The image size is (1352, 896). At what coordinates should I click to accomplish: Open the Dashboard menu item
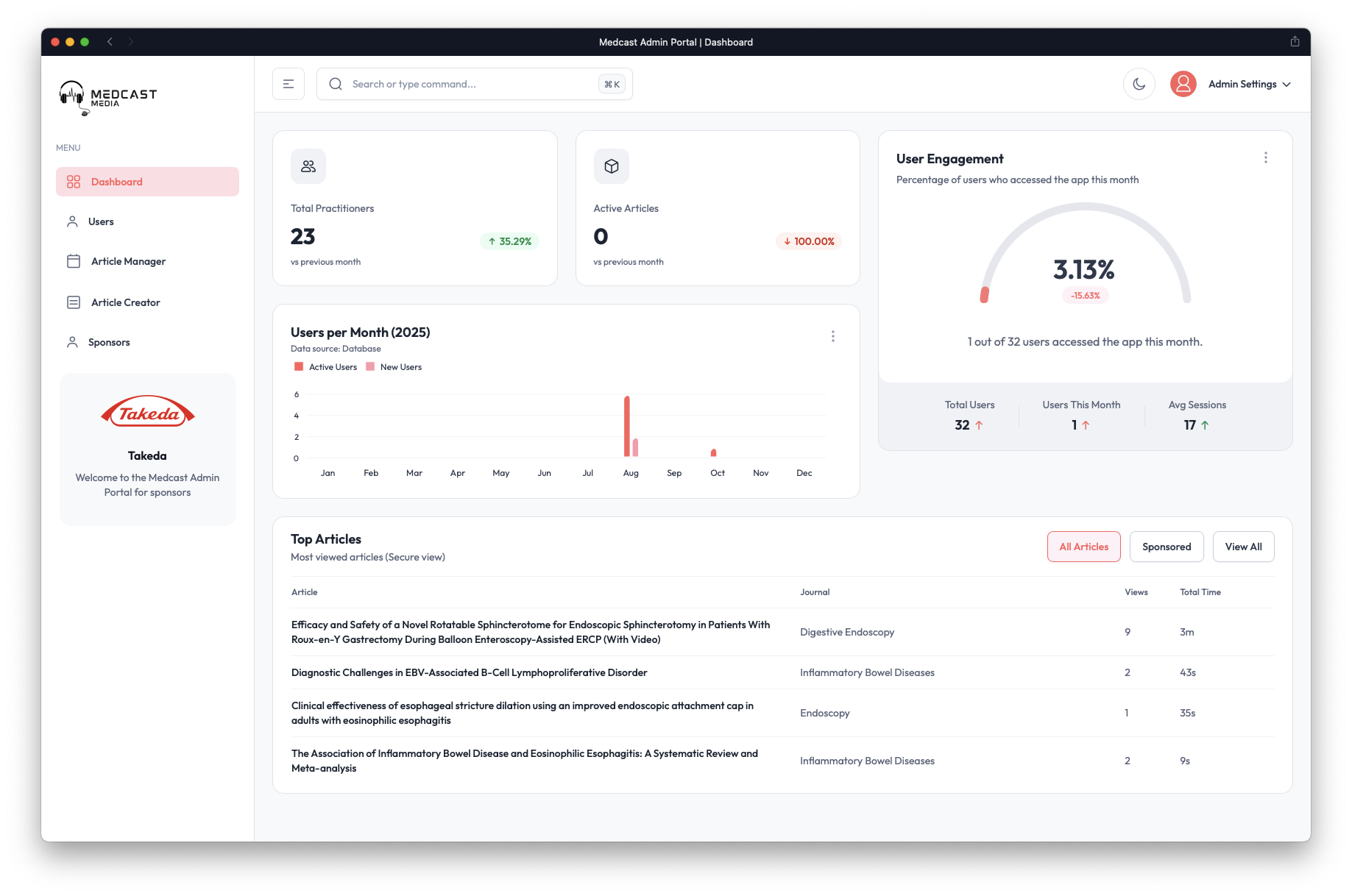click(147, 182)
